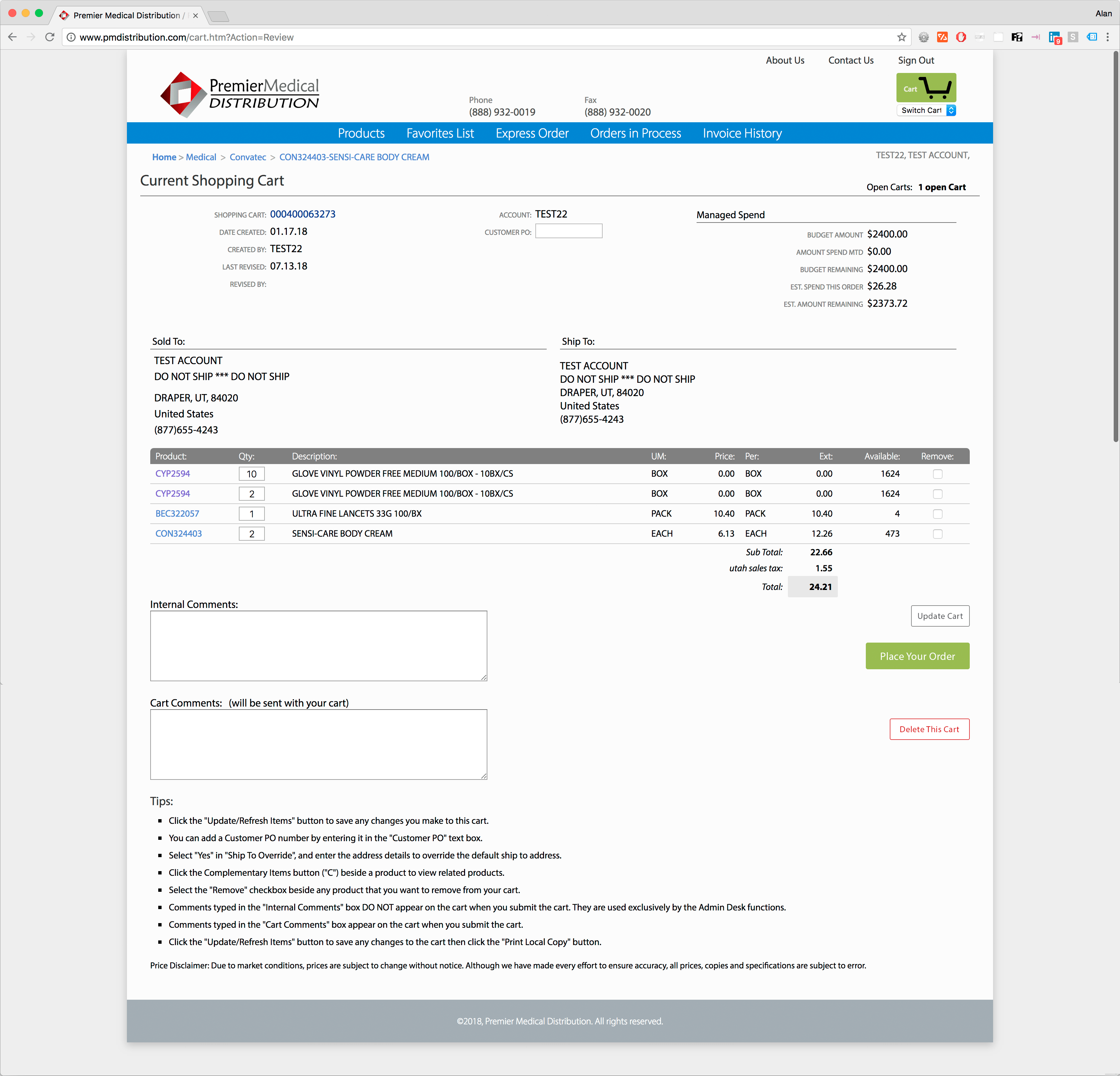Viewport: 1120px width, 1076px height.
Task: Click the blank window extension icon
Action: [998, 37]
